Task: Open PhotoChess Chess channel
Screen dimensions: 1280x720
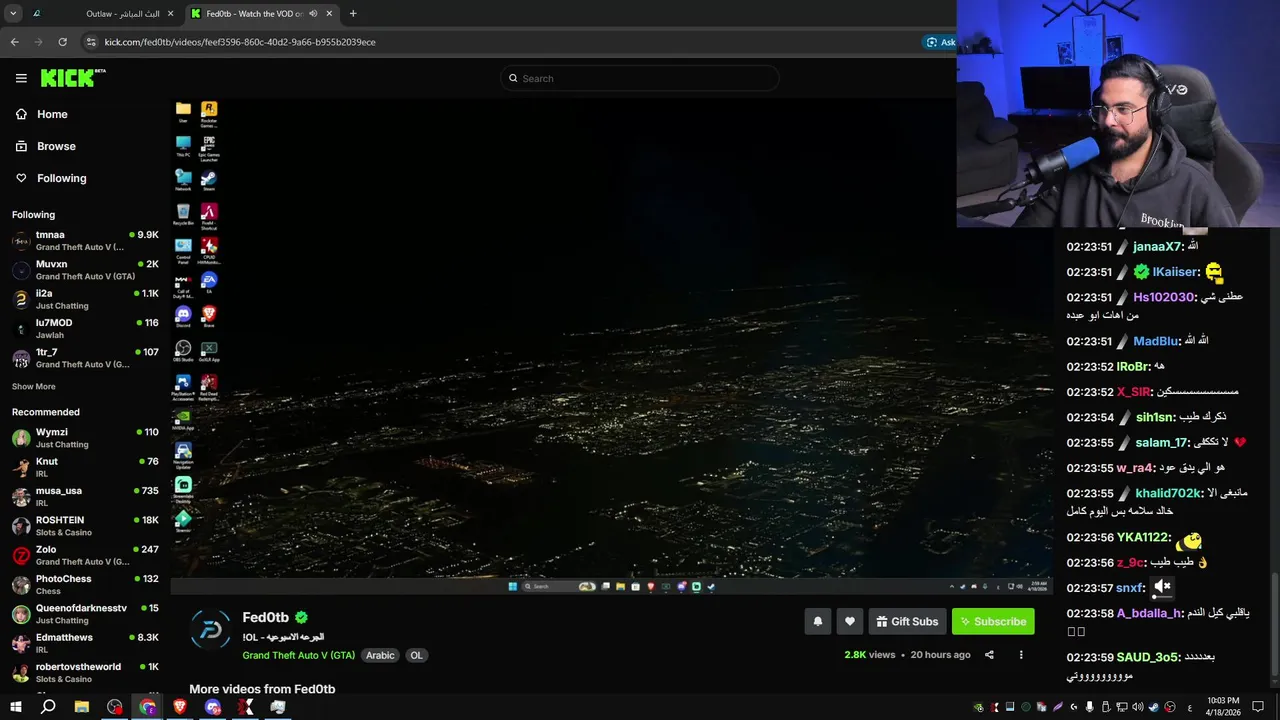Action: [x=85, y=585]
